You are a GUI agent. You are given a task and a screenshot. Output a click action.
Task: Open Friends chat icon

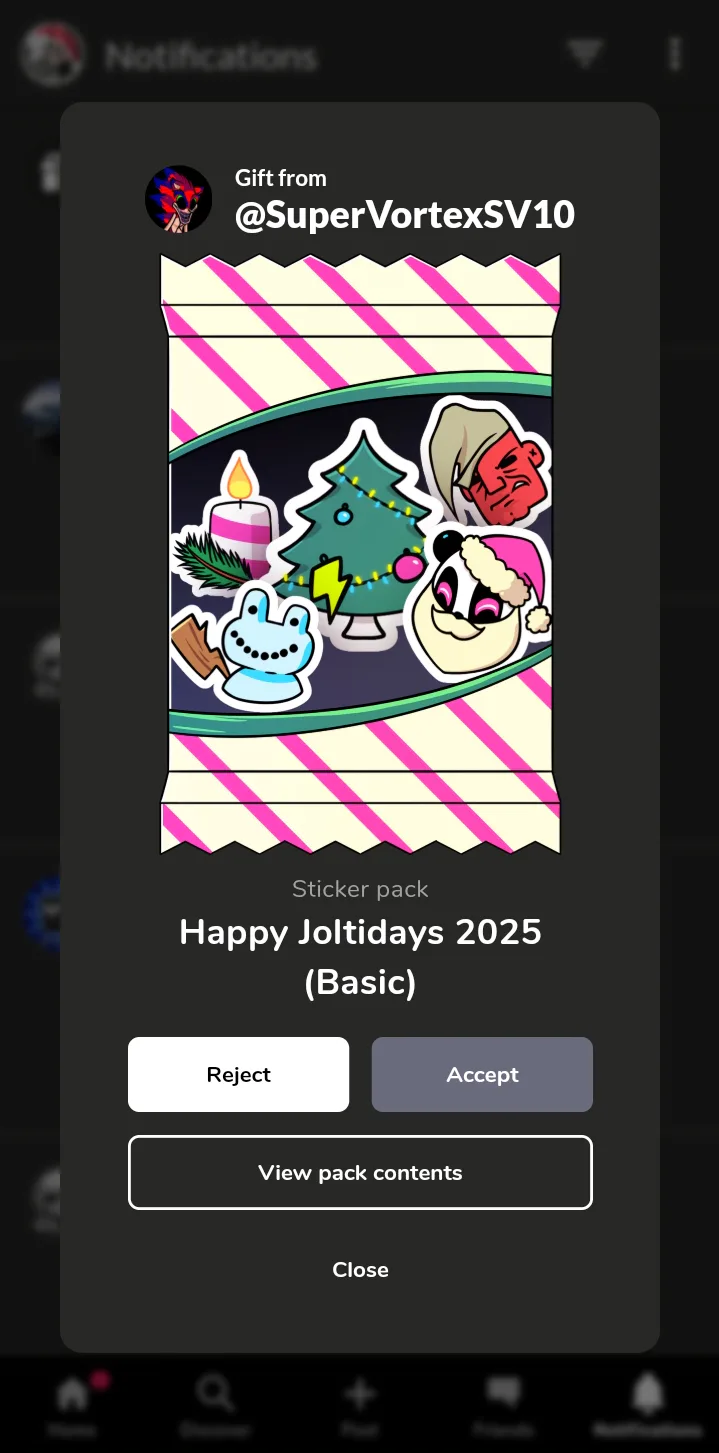(503, 1393)
